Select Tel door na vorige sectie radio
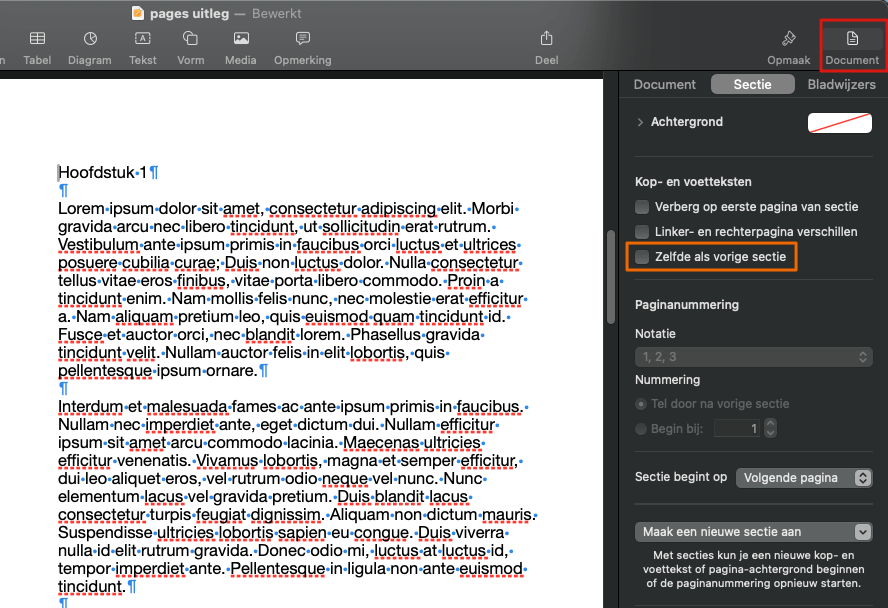The width and height of the screenshot is (888, 608). (641, 404)
